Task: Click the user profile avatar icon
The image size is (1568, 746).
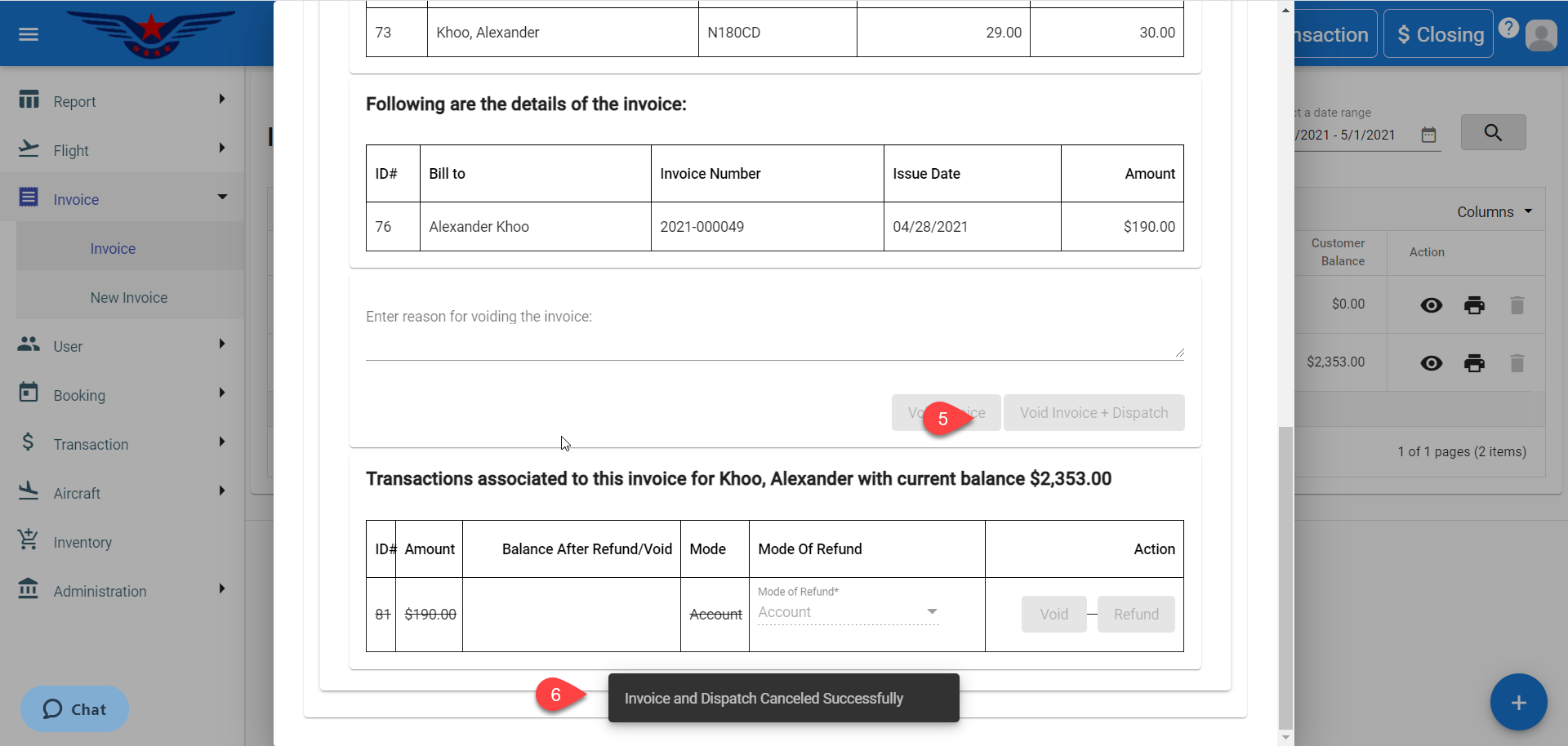Action: [x=1541, y=35]
